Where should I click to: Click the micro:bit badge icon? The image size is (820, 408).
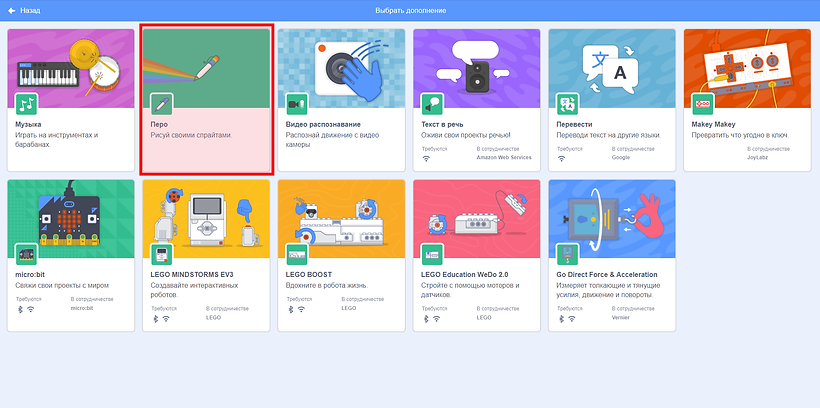coord(27,254)
